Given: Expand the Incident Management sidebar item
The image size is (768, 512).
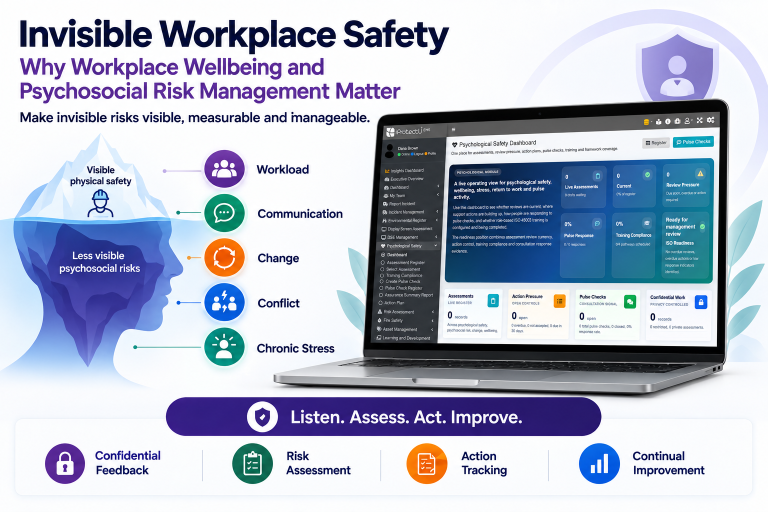Looking at the screenshot, I should click(x=410, y=212).
